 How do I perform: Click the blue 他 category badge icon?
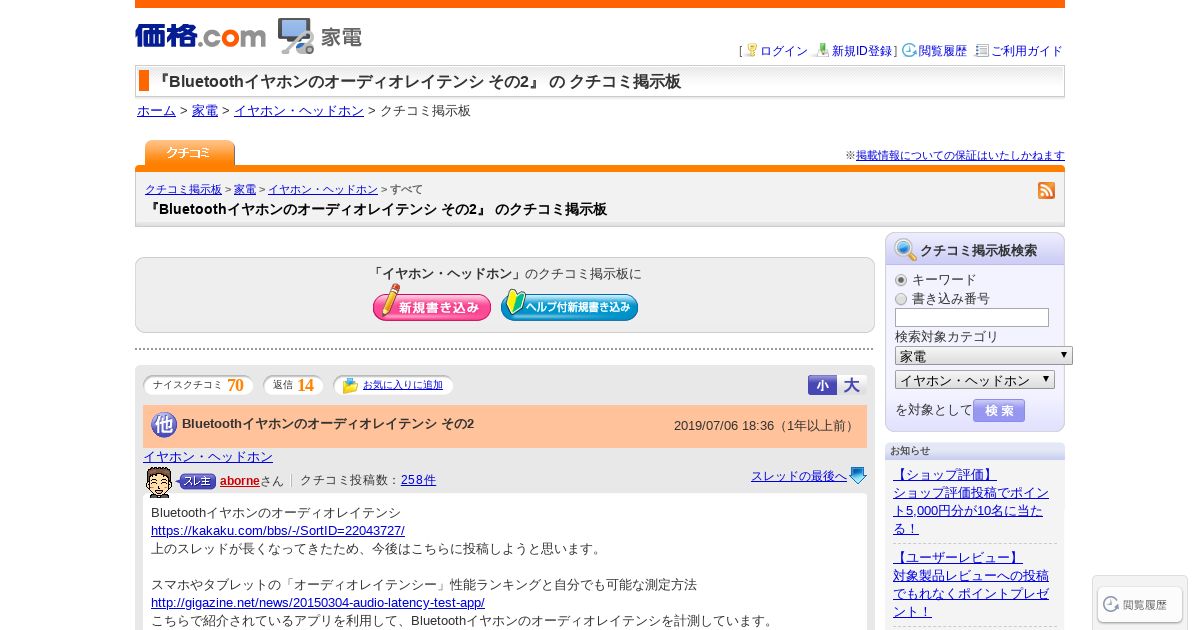pyautogui.click(x=164, y=425)
